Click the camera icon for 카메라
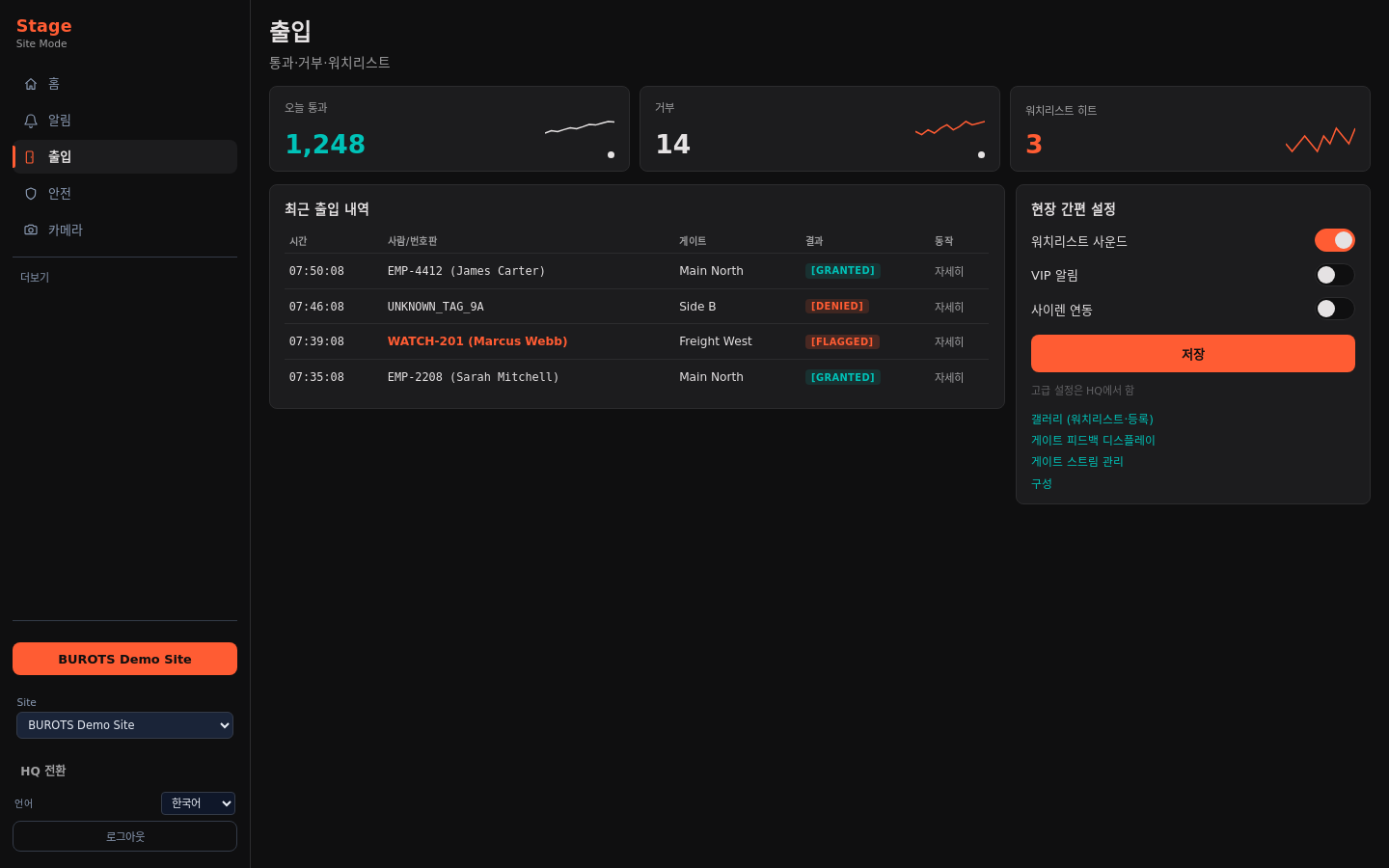1389x868 pixels. (31, 231)
